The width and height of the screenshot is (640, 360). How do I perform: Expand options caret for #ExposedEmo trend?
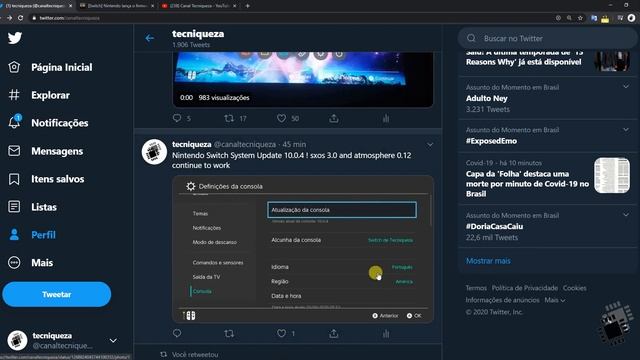coord(626,130)
